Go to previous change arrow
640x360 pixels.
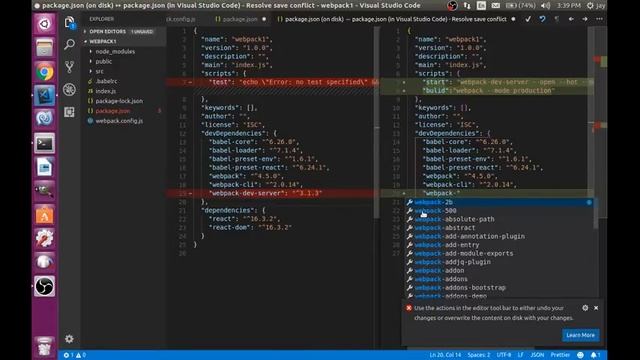click(571, 19)
